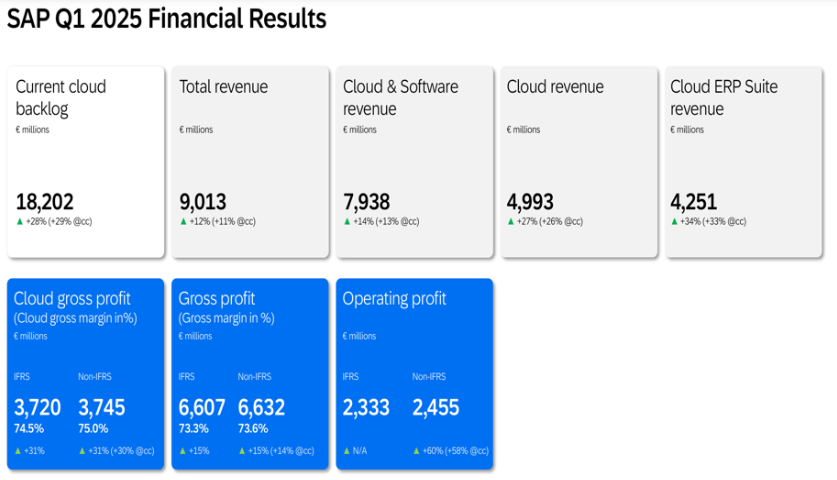Click the SAP Q1 2025 Financial Results heading

pyautogui.click(x=167, y=19)
